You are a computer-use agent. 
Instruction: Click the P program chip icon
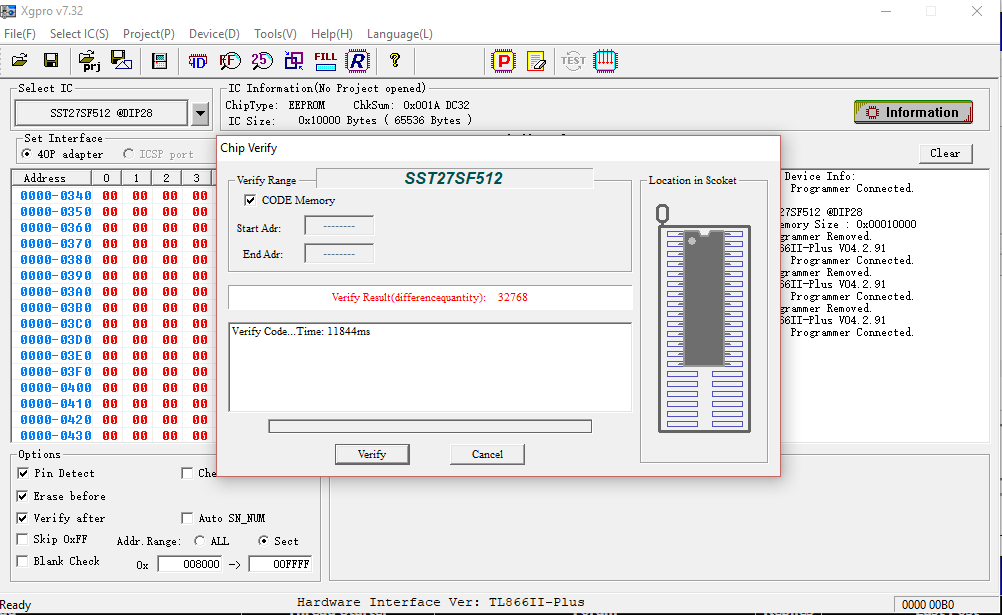[504, 61]
